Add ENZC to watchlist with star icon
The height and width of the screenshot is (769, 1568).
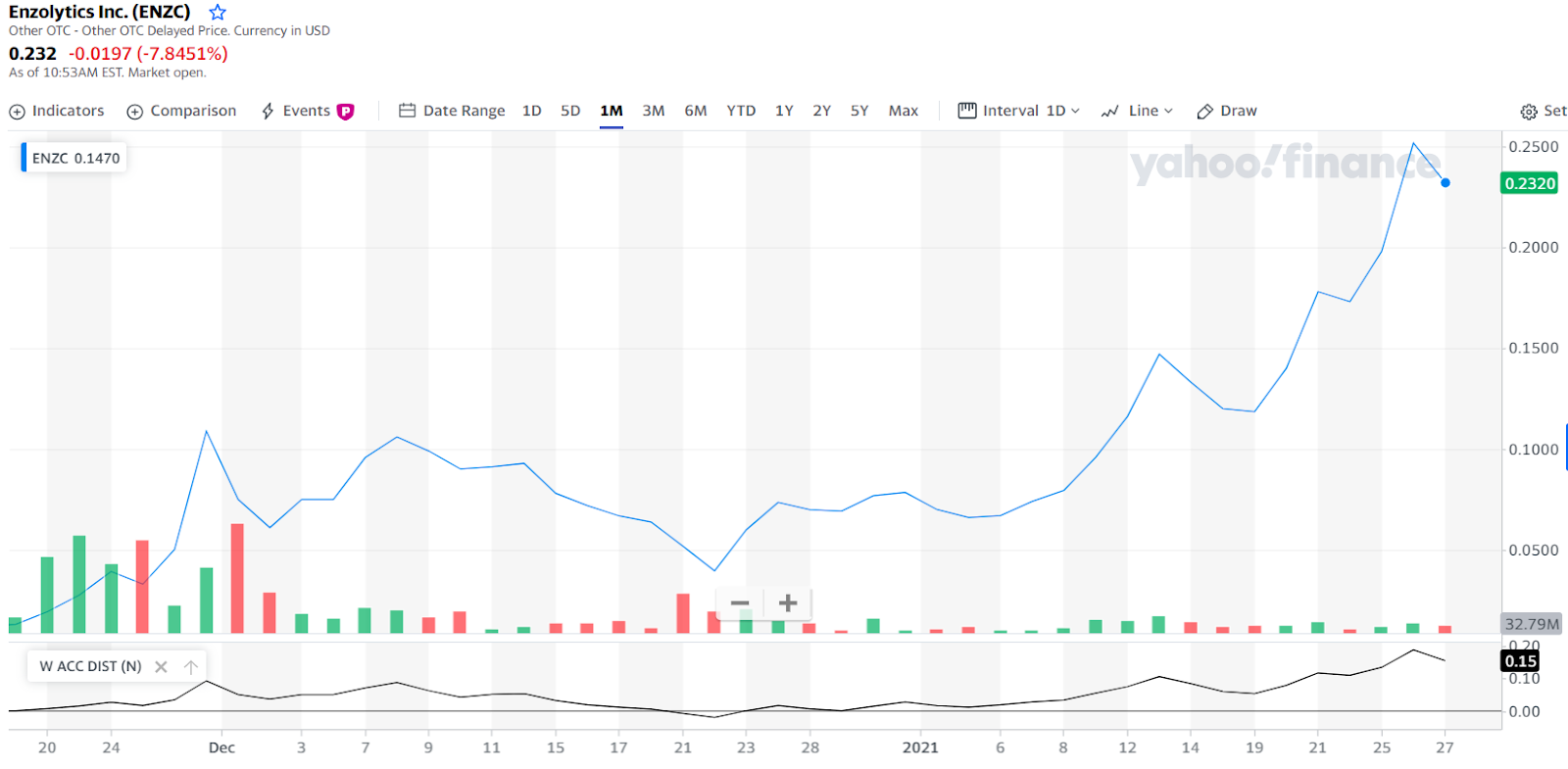pyautogui.click(x=218, y=13)
